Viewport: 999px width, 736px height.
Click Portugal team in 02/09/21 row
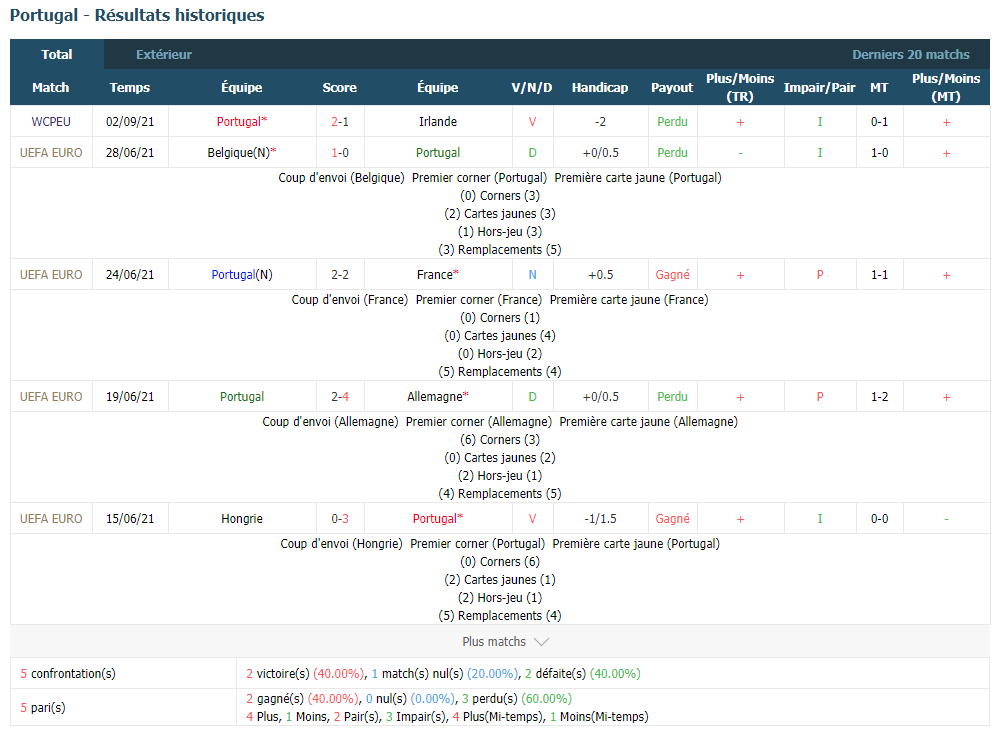pos(241,121)
